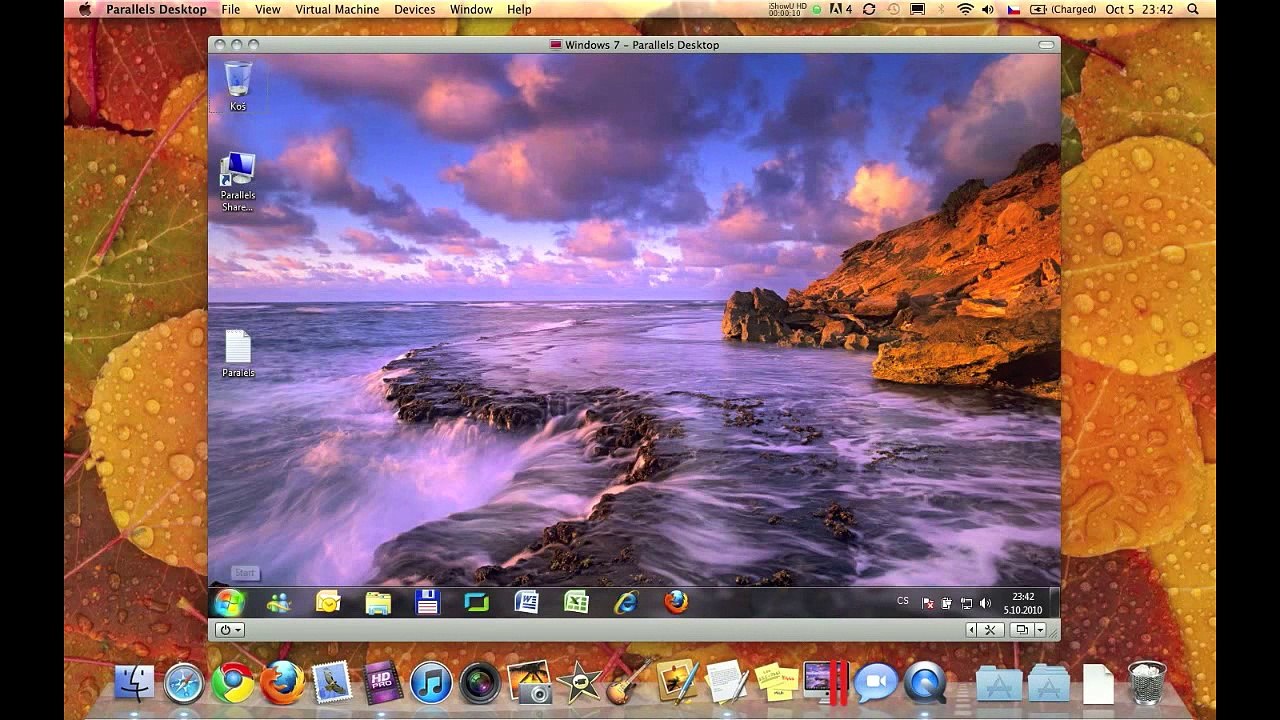Launch Windows Live Messenger from the taskbar

coord(279,602)
